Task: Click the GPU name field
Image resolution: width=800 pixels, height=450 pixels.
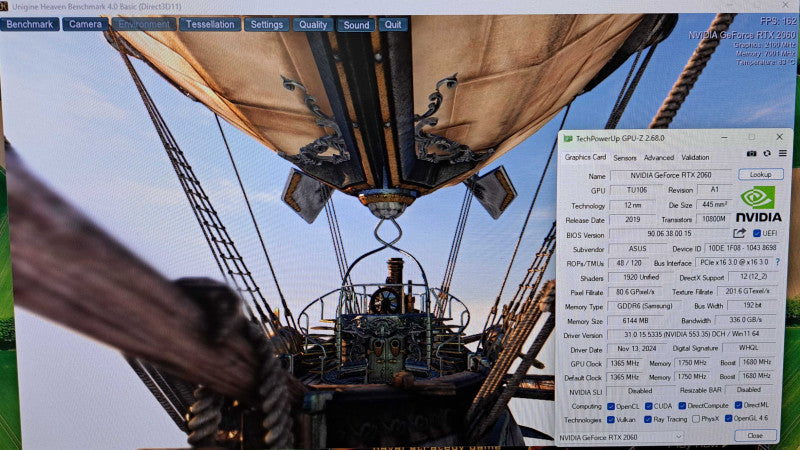Action: click(x=671, y=175)
